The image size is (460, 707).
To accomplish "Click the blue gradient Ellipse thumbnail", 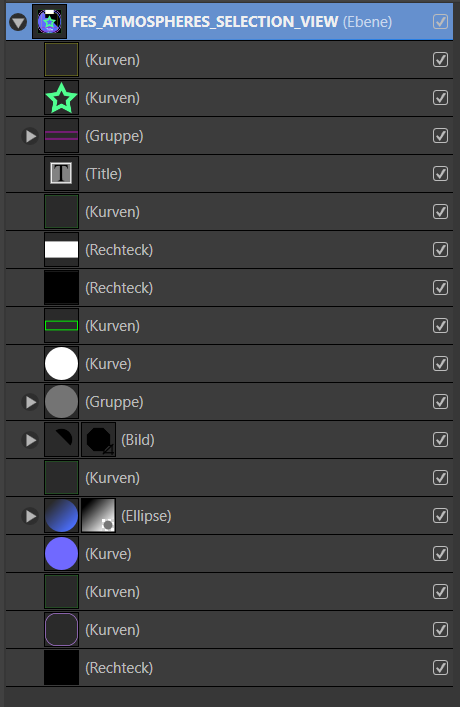I will 61,515.
